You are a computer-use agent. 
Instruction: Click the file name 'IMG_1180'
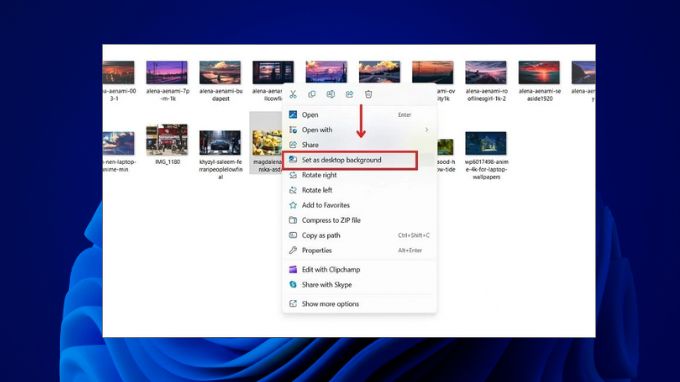(x=167, y=162)
